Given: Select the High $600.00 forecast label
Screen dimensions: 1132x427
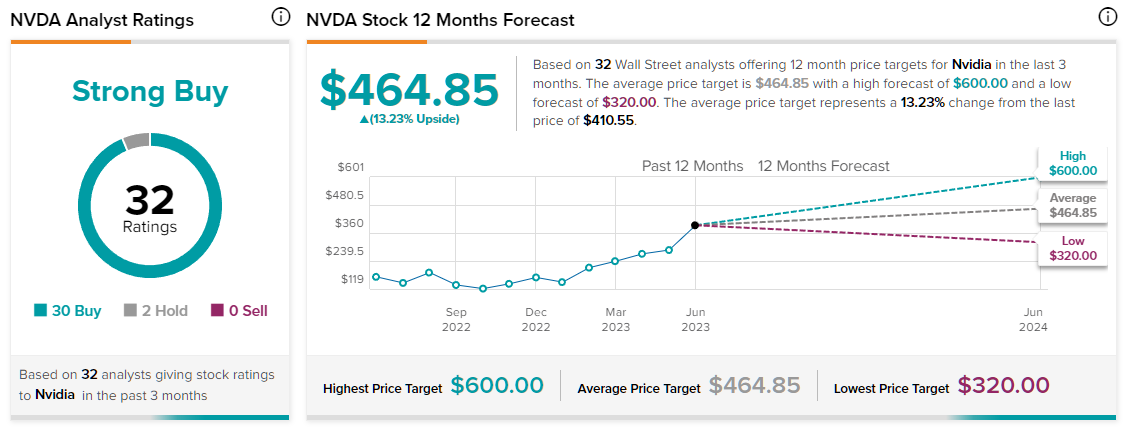Looking at the screenshot, I should [1073, 163].
